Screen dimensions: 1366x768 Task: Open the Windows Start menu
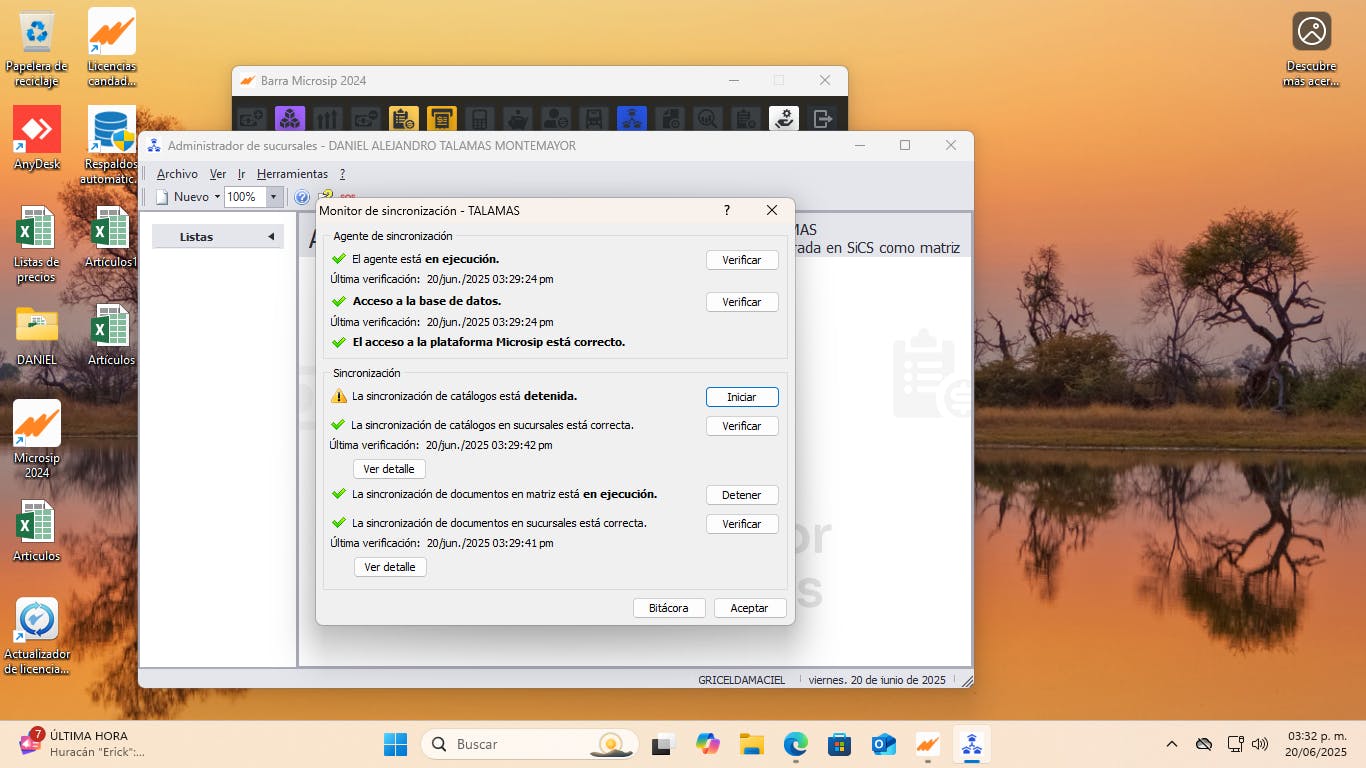coord(396,744)
